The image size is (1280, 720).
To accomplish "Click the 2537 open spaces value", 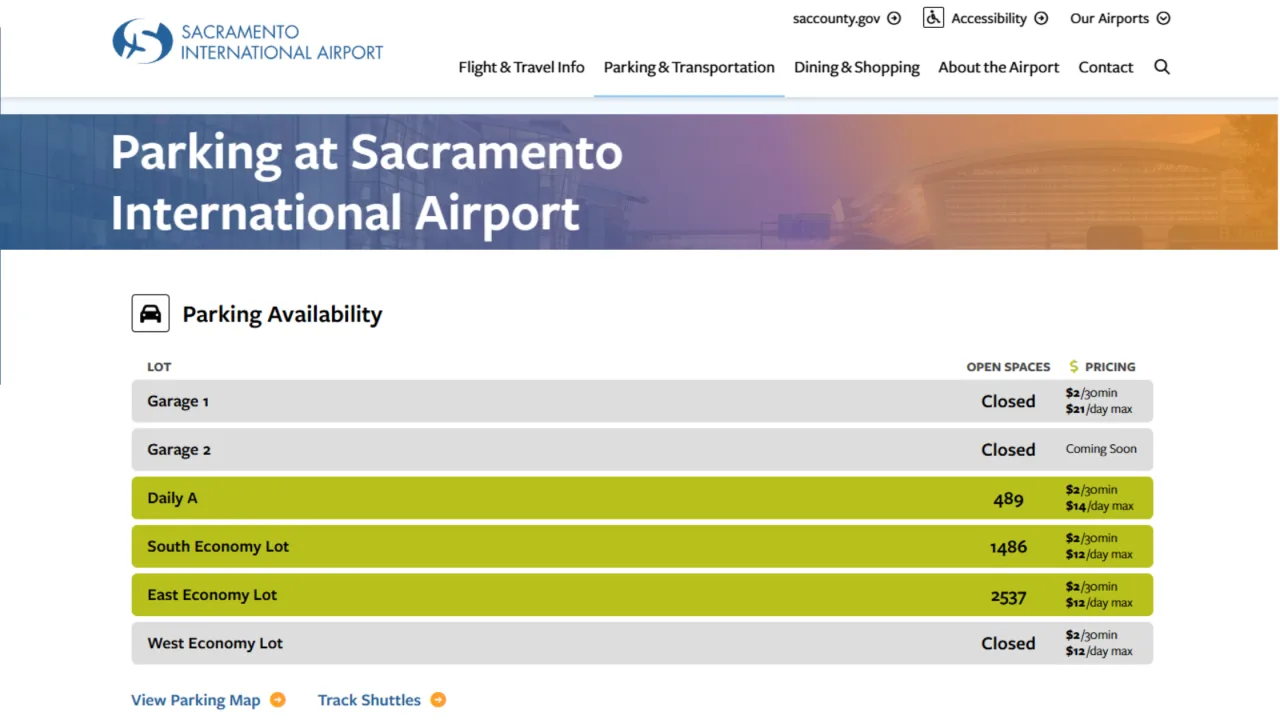I will click(1008, 595).
